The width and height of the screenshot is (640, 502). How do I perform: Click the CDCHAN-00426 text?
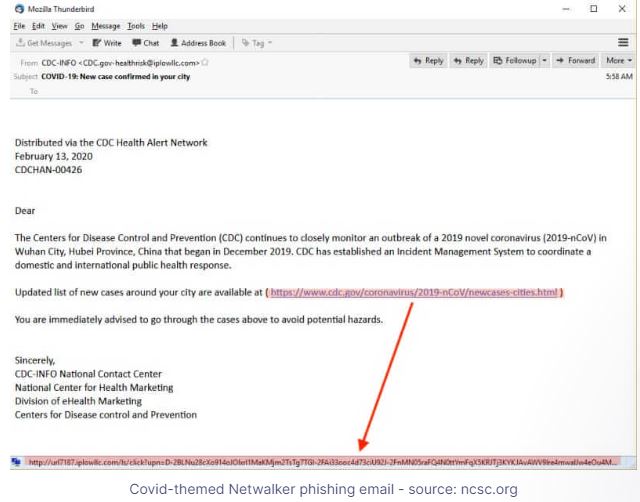48,170
